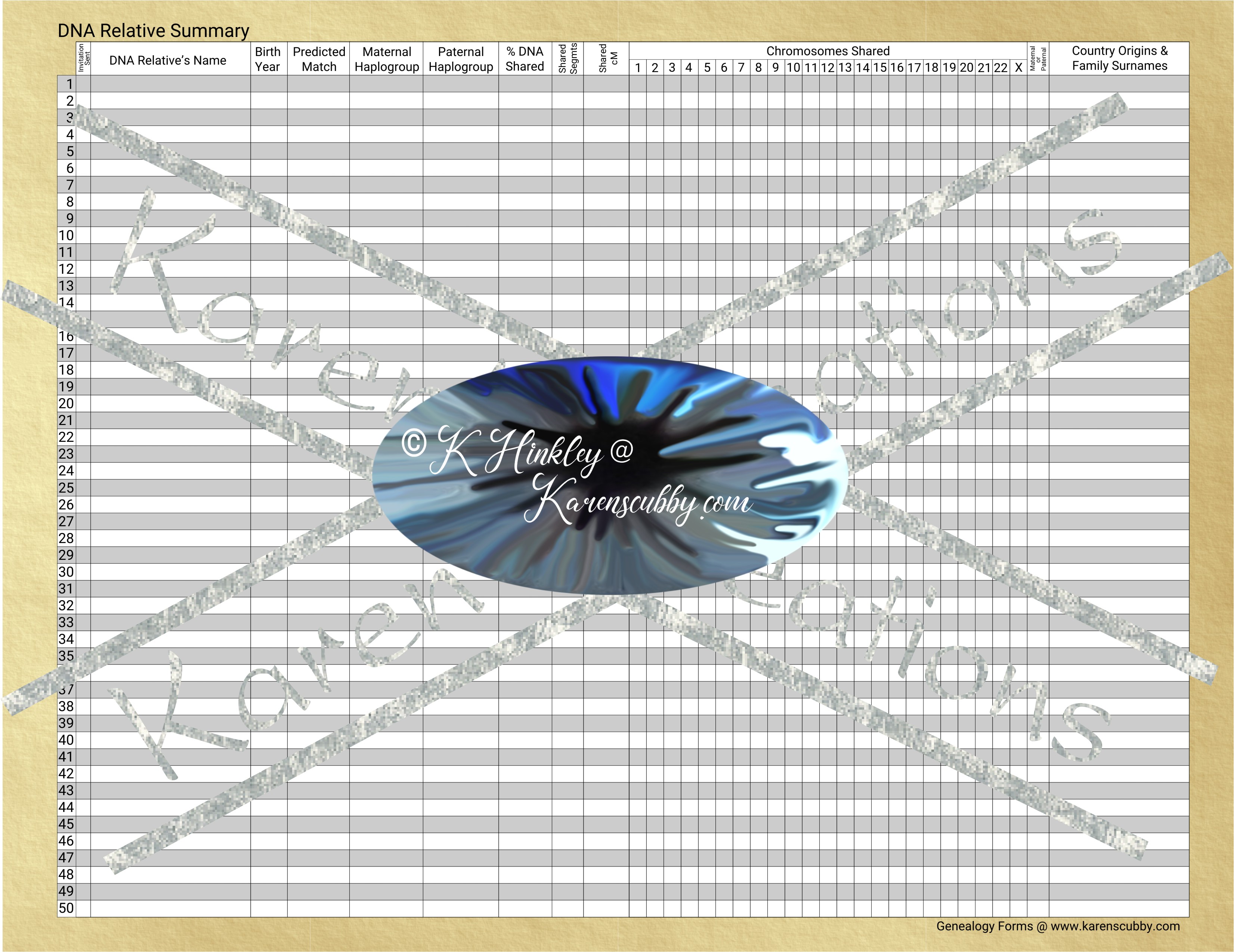This screenshot has height=952, width=1234.
Task: Select chromosome column header "3"
Action: (x=672, y=68)
